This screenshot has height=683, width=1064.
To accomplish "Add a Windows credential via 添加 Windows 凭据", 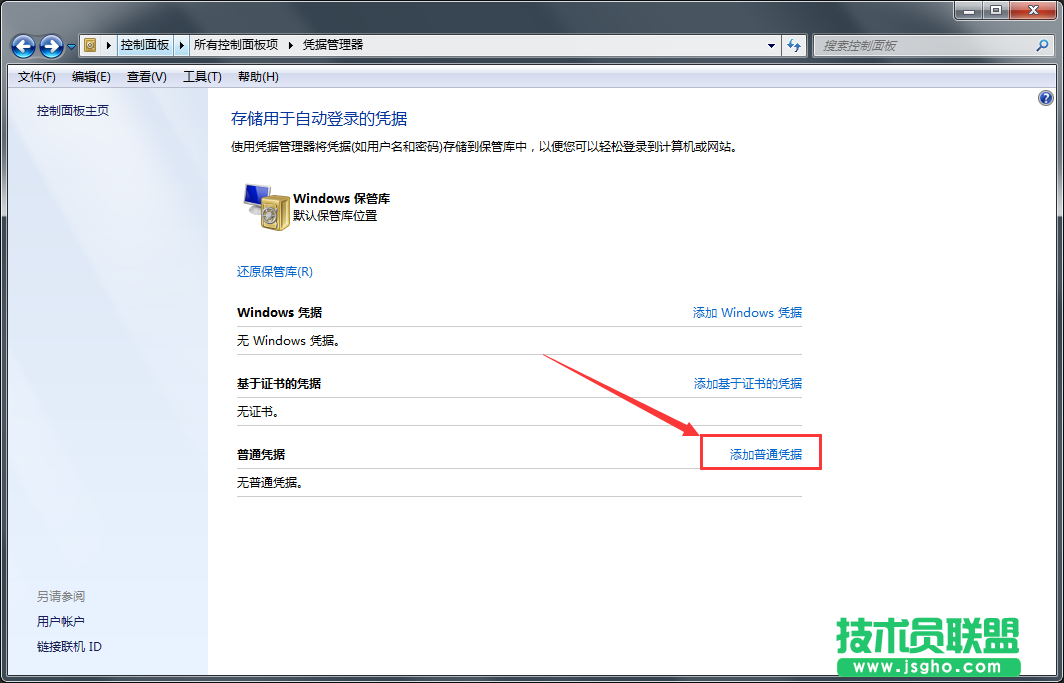I will pos(746,312).
